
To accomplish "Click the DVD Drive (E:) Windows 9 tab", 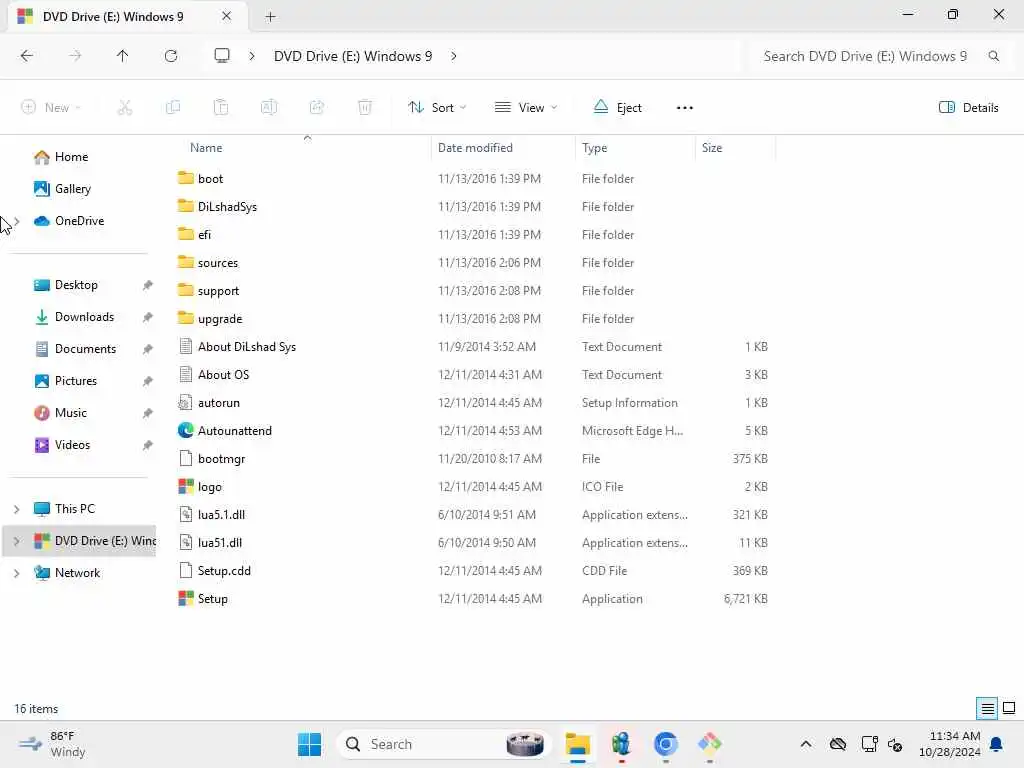I will 127,16.
